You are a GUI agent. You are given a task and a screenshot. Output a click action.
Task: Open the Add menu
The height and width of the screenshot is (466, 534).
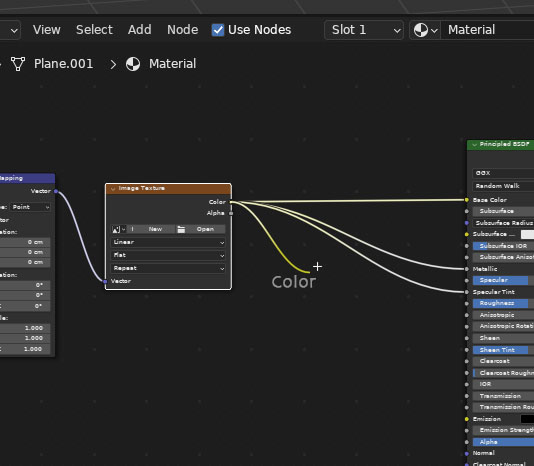(140, 30)
